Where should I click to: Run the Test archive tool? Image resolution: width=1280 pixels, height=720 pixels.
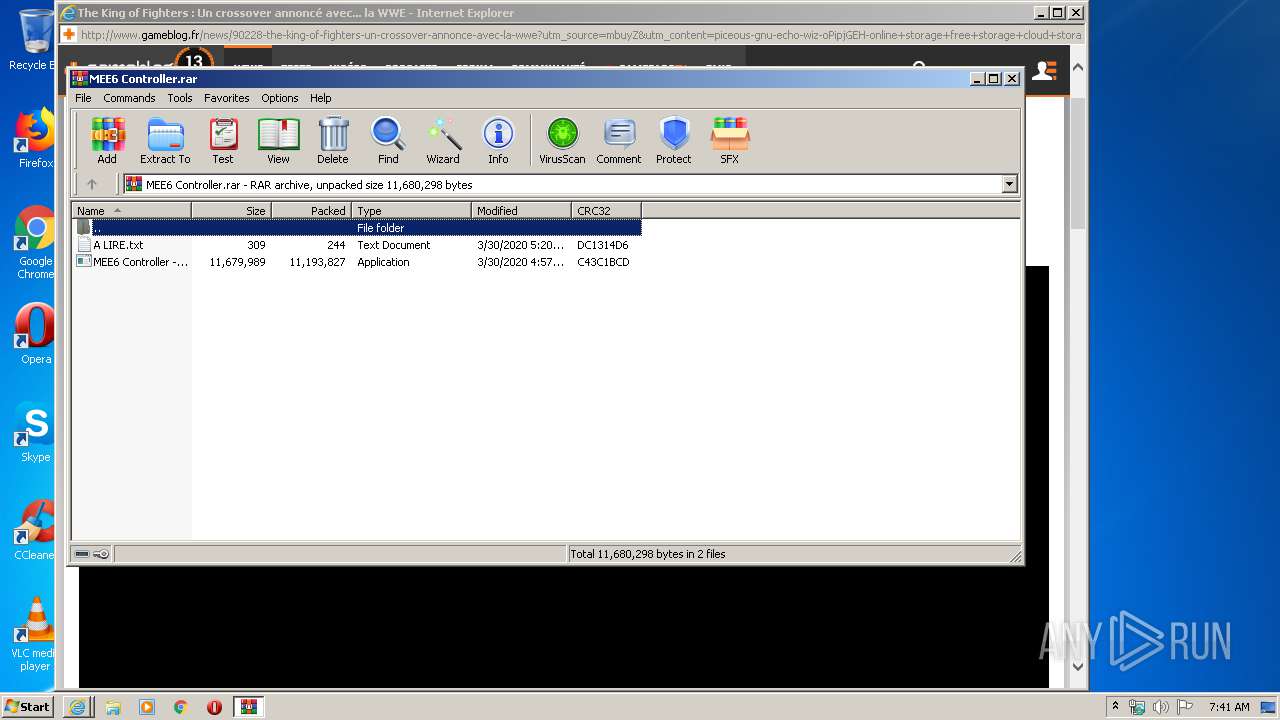pos(223,140)
